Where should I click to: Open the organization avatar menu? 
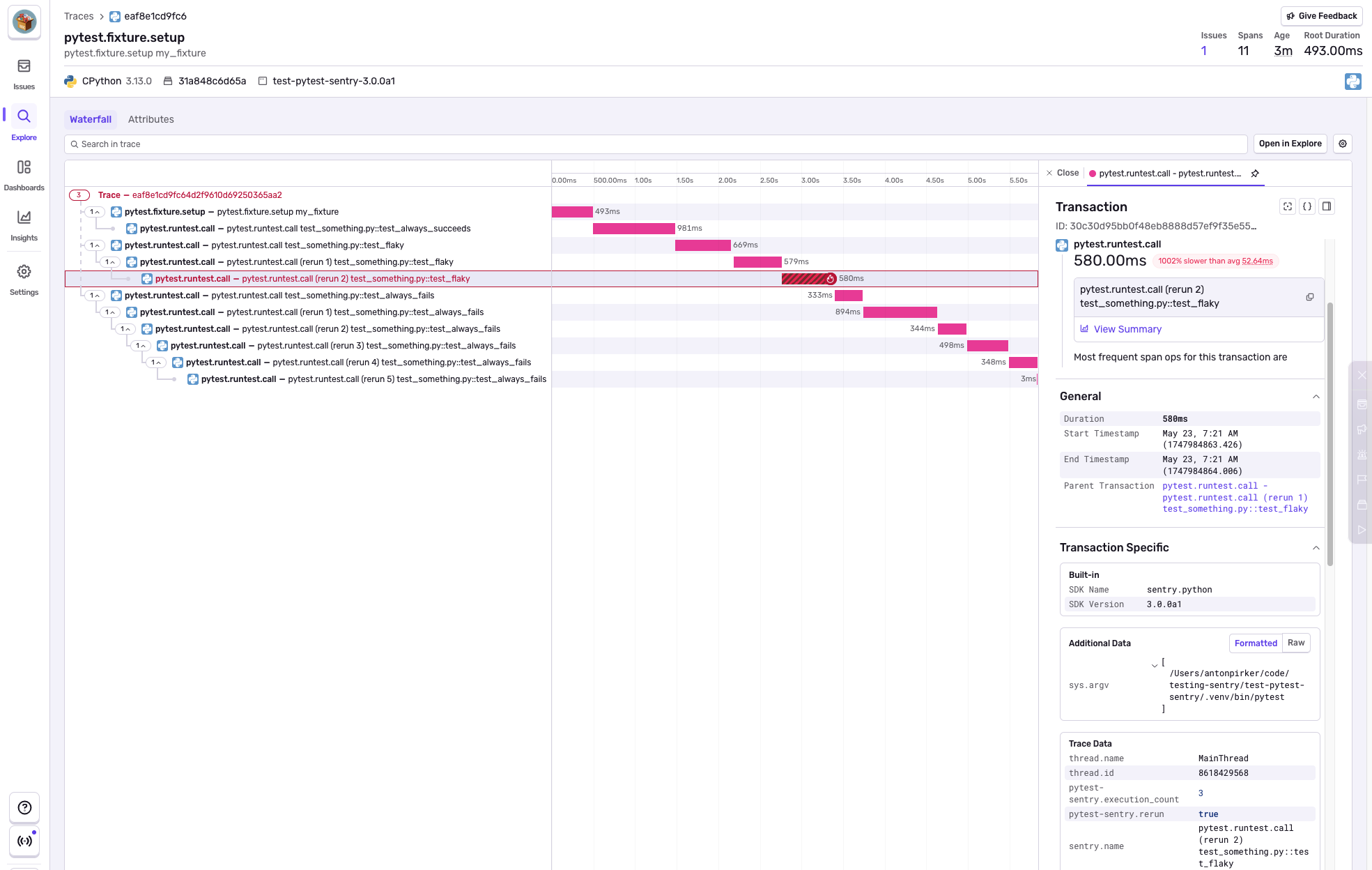tap(24, 22)
